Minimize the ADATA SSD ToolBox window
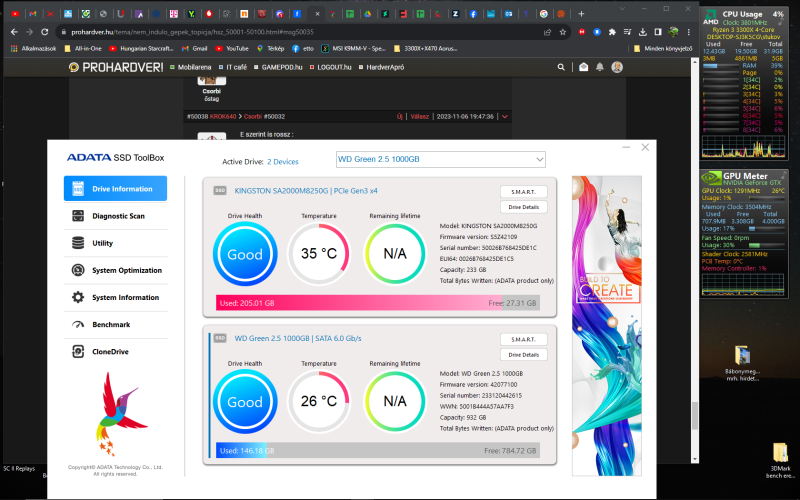The width and height of the screenshot is (800, 500). [x=626, y=147]
